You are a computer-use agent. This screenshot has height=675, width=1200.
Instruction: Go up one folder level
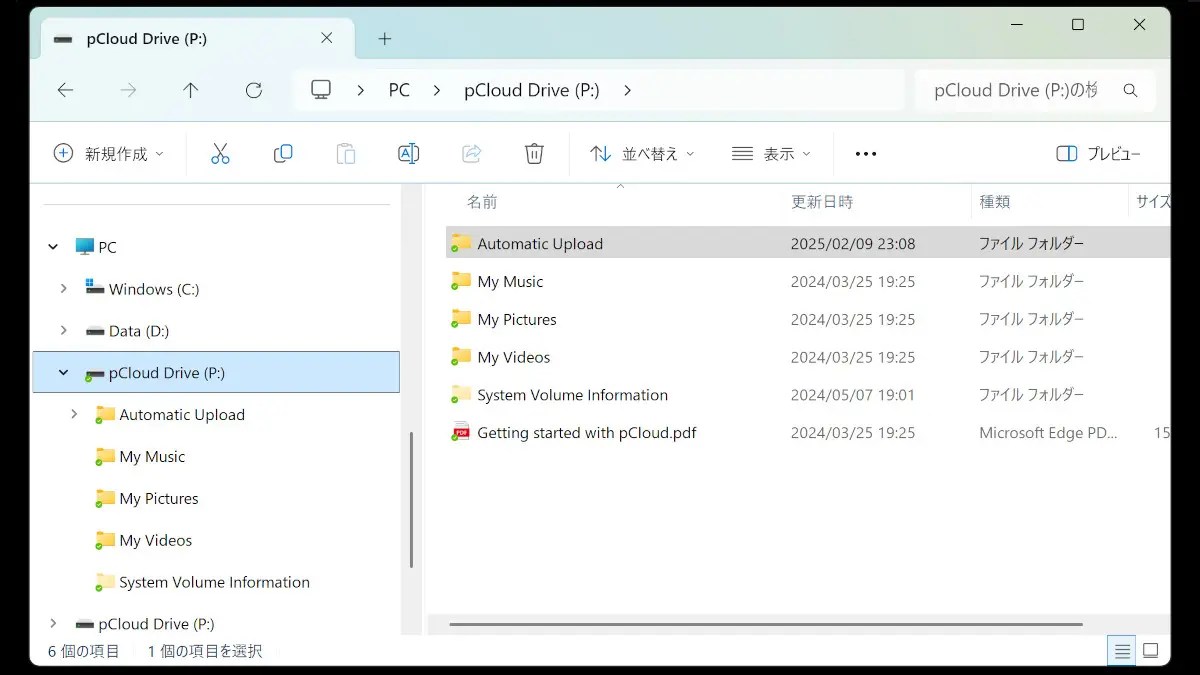coord(190,90)
